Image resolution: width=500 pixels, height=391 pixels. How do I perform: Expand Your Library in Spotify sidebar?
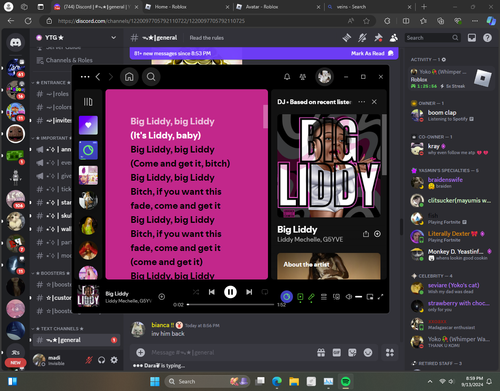pyautogui.click(x=88, y=102)
